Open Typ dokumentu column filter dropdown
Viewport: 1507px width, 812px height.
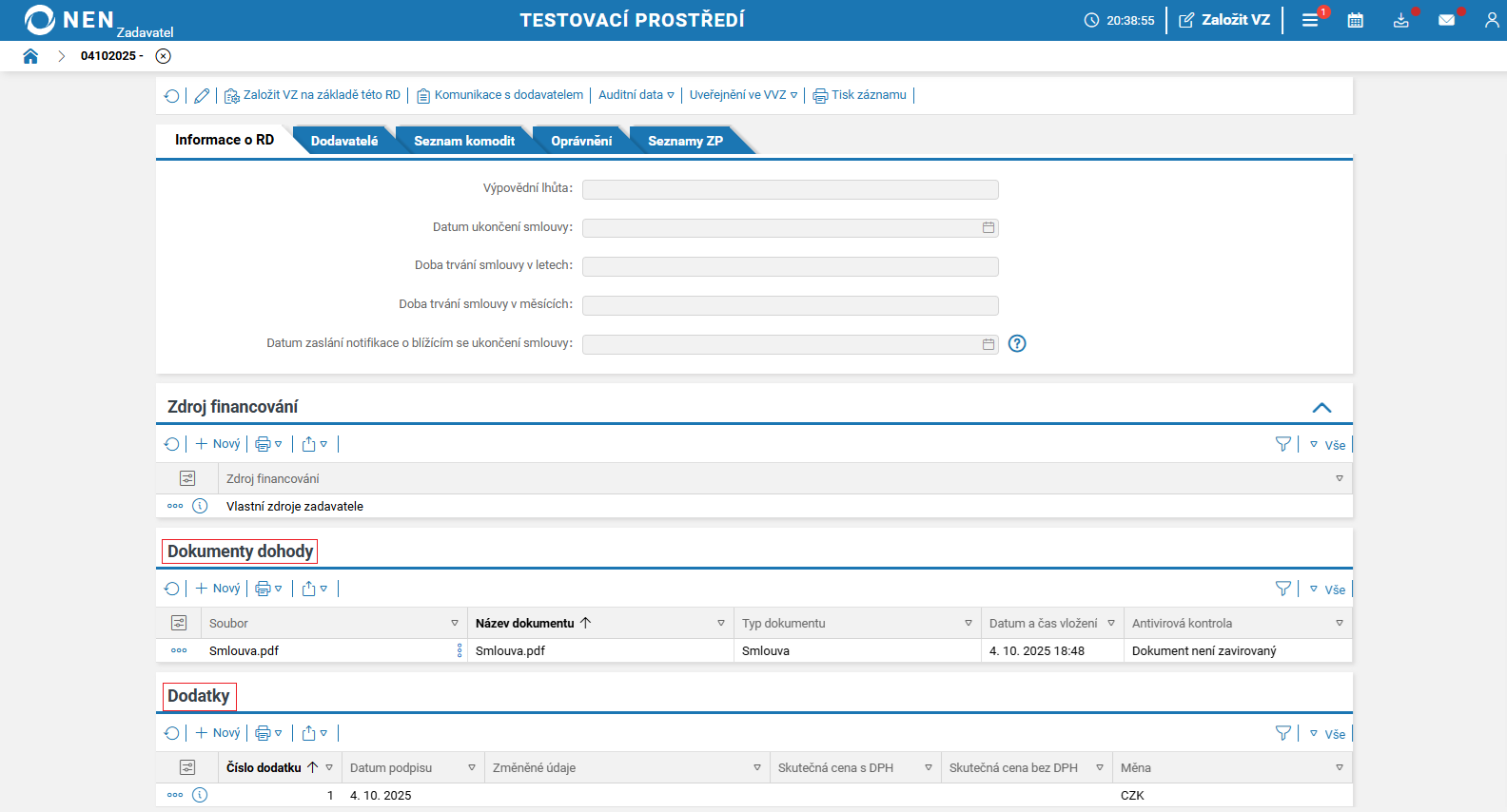click(x=969, y=624)
